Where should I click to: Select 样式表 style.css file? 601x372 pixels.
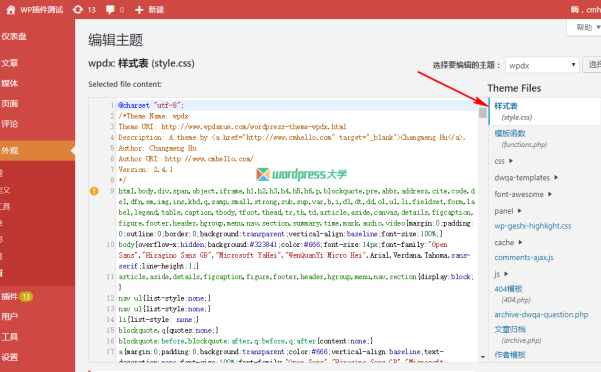click(544, 111)
